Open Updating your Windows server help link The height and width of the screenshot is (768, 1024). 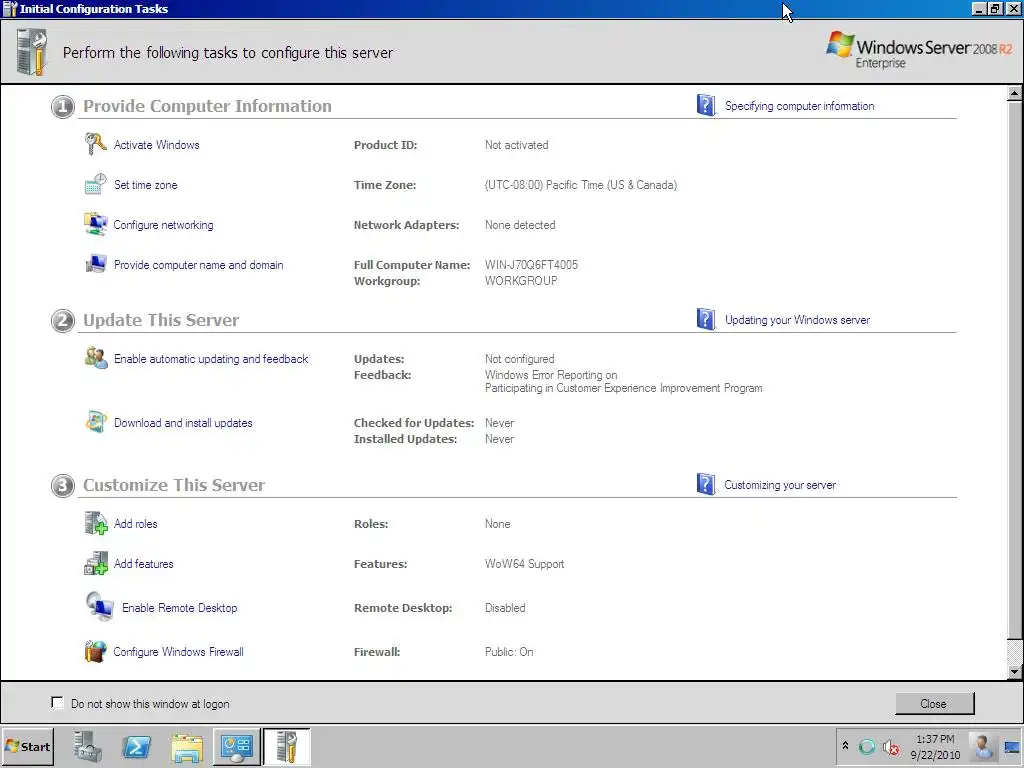point(797,320)
